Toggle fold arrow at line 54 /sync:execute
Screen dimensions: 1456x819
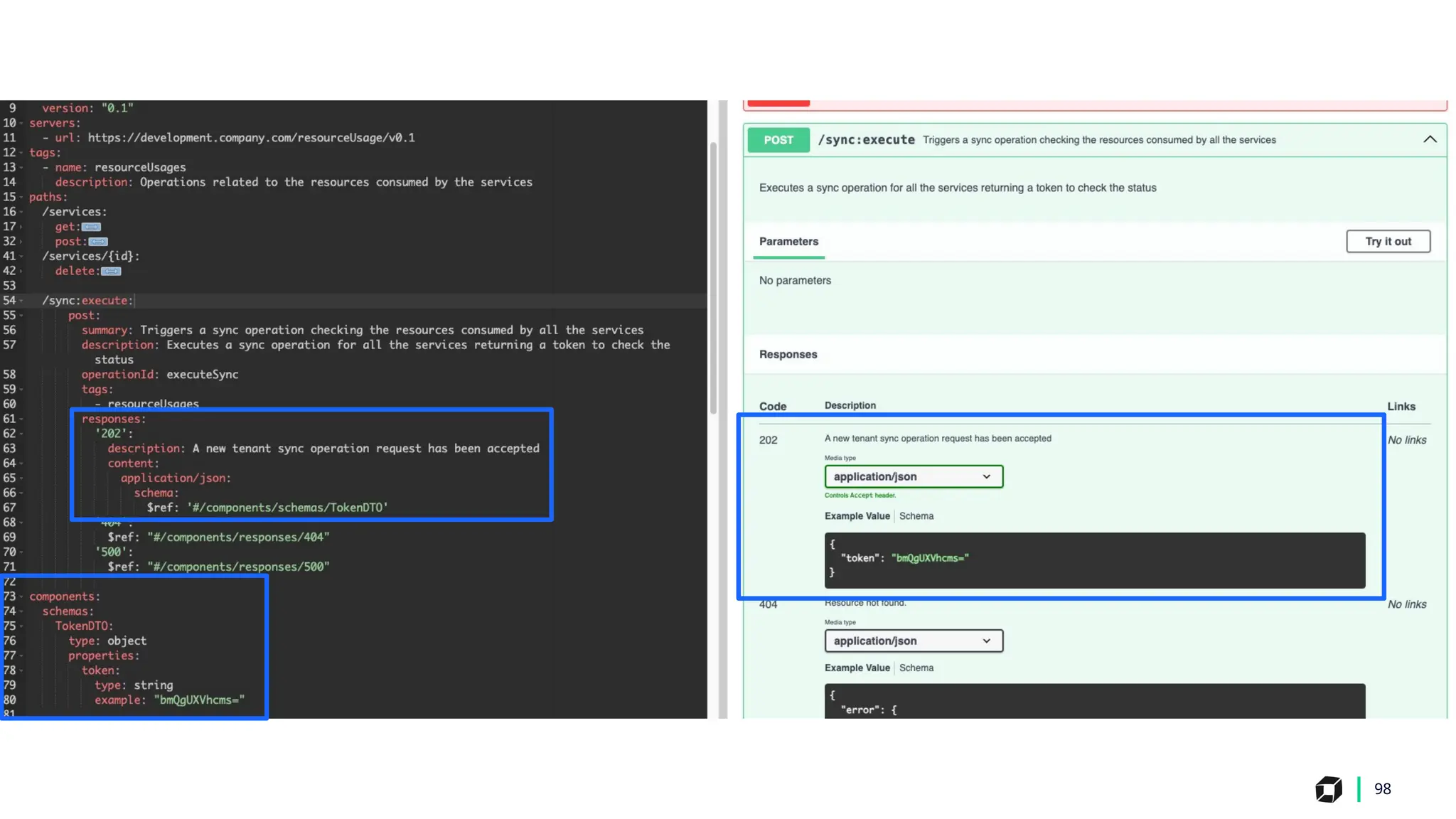coord(21,301)
